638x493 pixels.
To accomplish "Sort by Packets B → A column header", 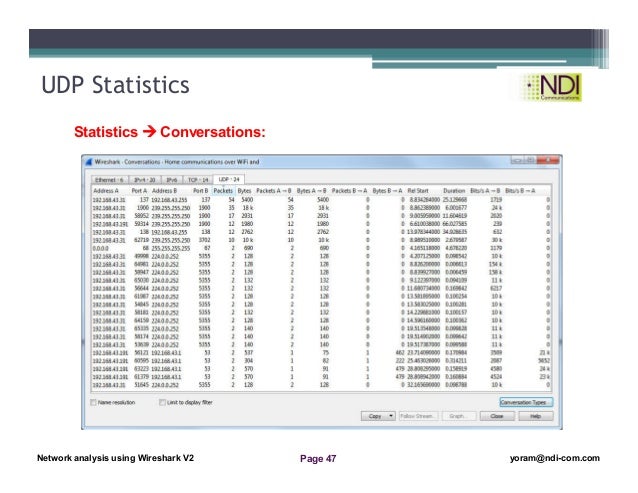I will 349,191.
